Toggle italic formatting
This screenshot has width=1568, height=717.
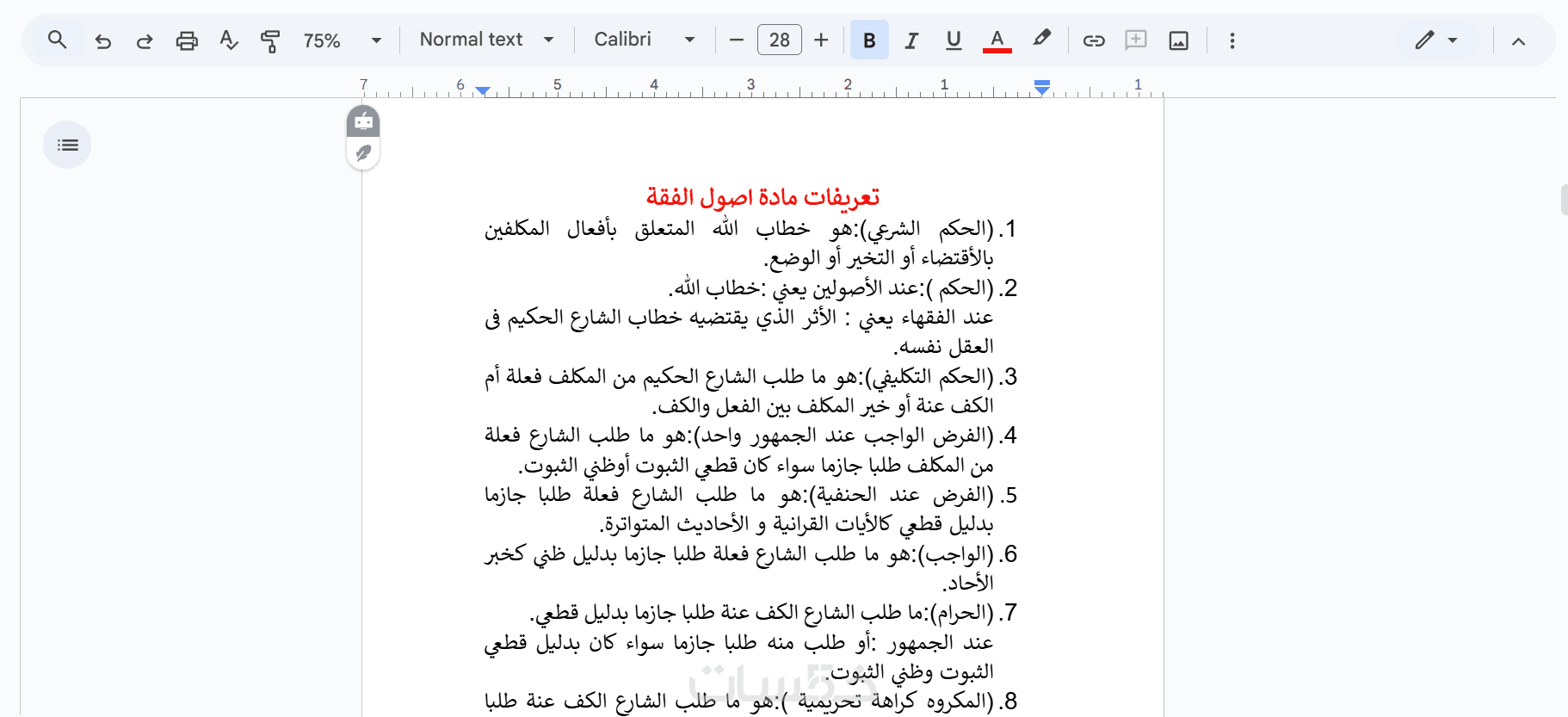tap(911, 40)
